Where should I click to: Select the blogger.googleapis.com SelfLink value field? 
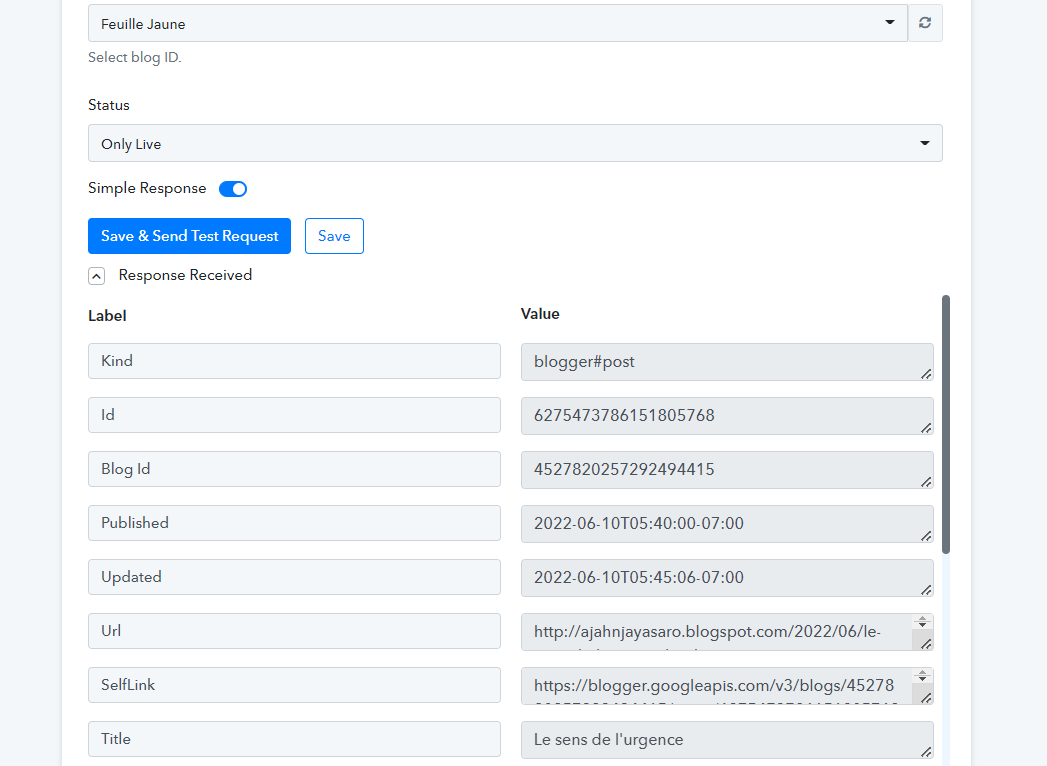(x=727, y=686)
